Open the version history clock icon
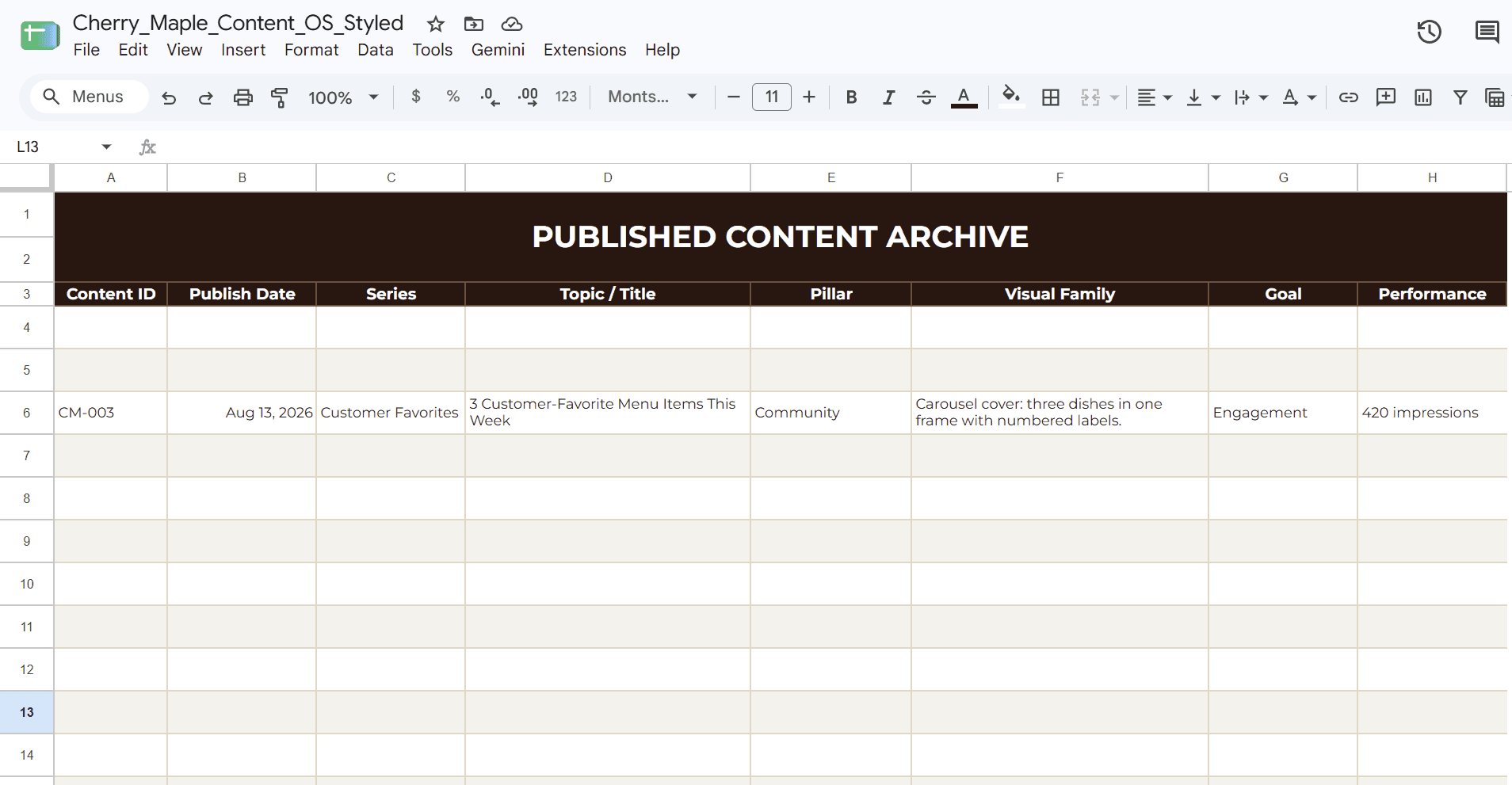 (1429, 32)
